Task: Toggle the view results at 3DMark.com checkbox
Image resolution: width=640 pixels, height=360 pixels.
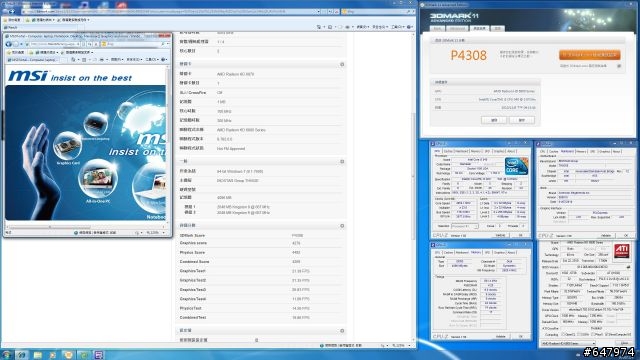Action: (619, 66)
